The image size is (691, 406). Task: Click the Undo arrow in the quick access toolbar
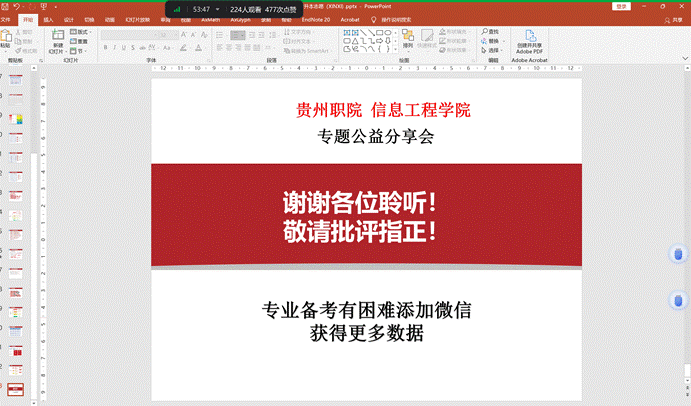click(18, 6)
